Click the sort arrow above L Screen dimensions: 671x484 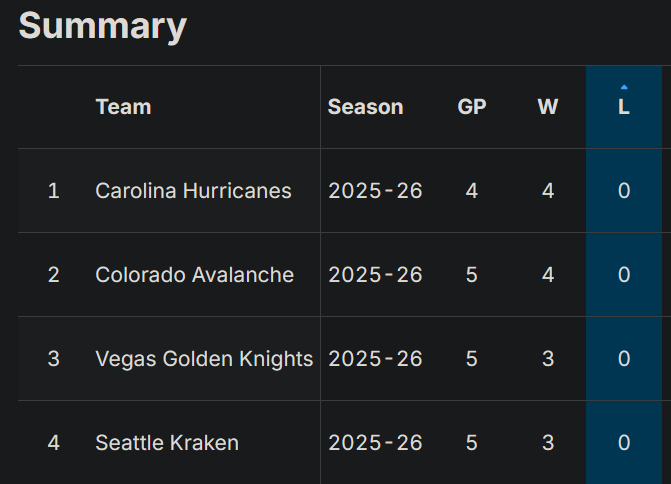[x=624, y=87]
